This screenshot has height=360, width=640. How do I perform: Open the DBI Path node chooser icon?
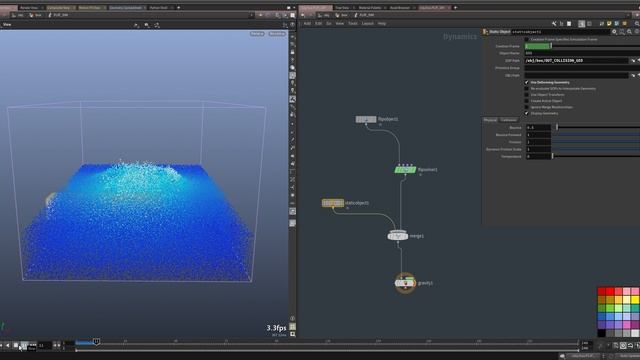[633, 76]
